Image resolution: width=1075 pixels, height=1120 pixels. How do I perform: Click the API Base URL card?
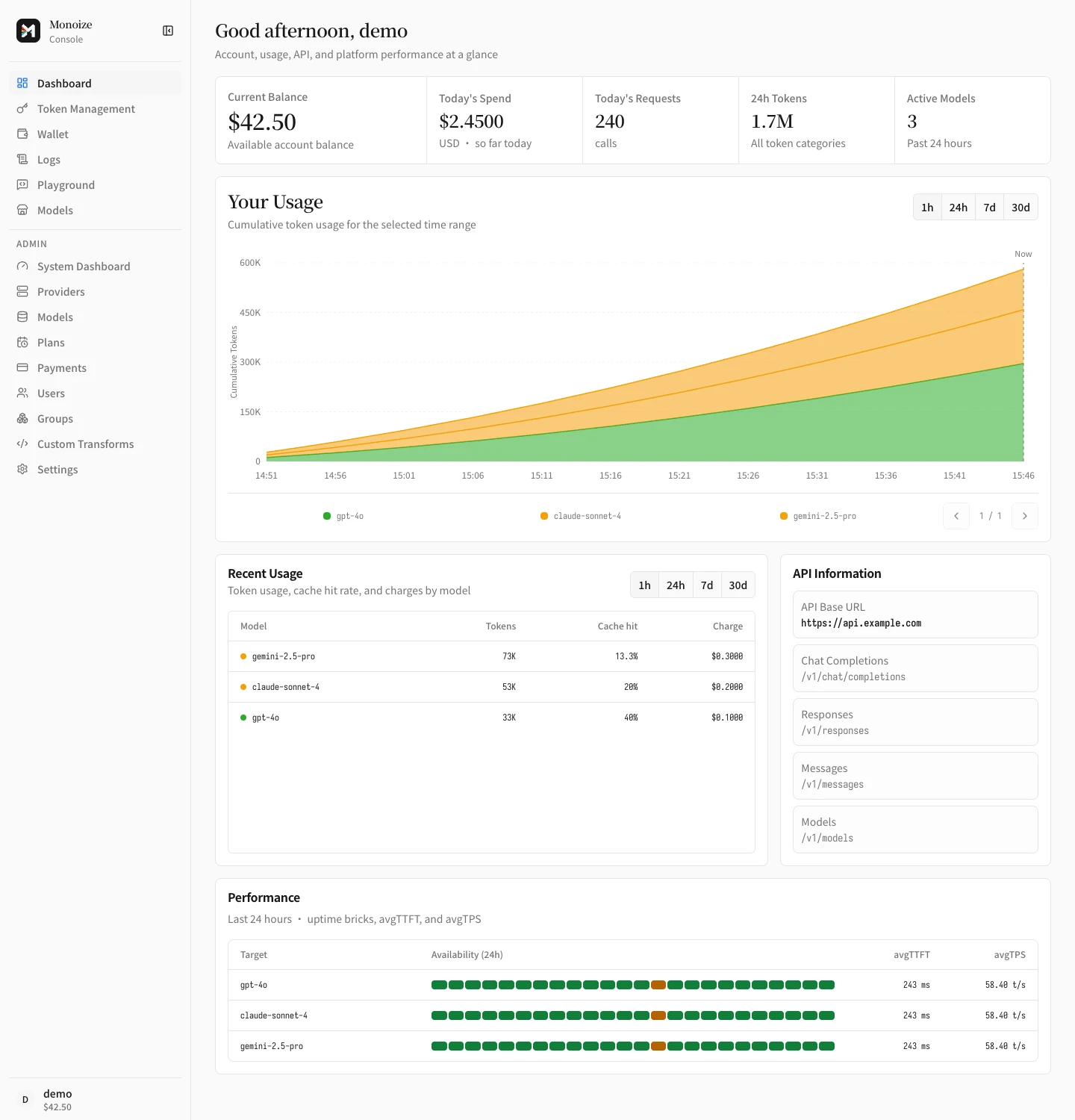coord(915,615)
